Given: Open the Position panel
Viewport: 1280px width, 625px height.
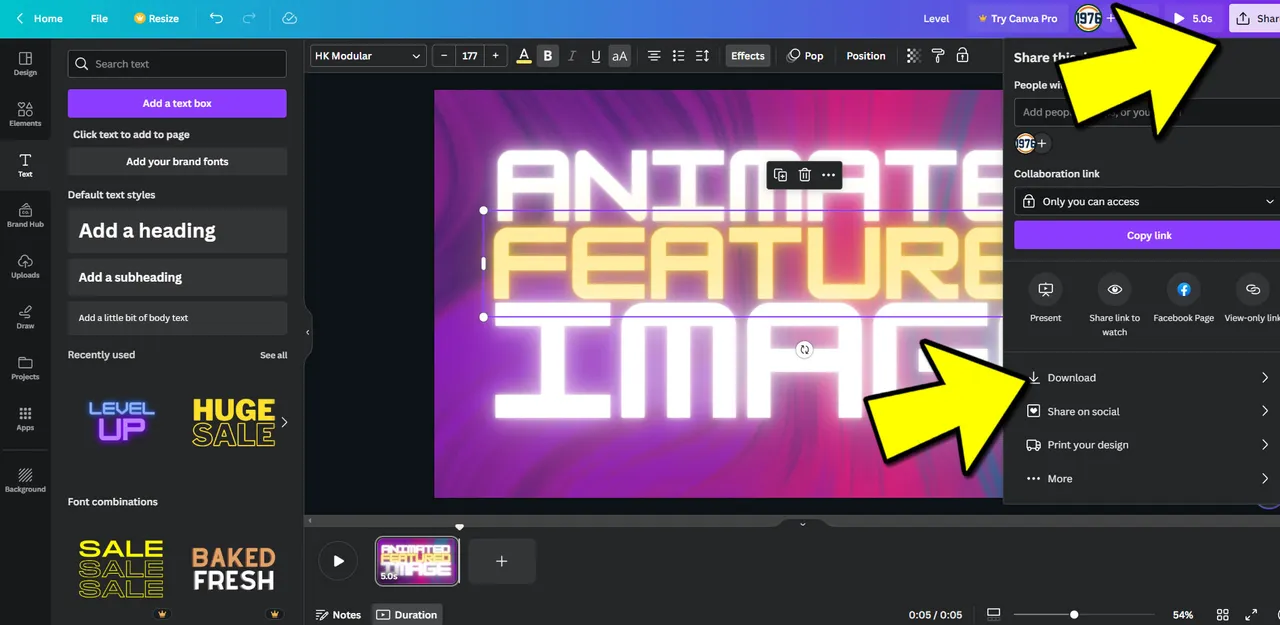Looking at the screenshot, I should 866,56.
